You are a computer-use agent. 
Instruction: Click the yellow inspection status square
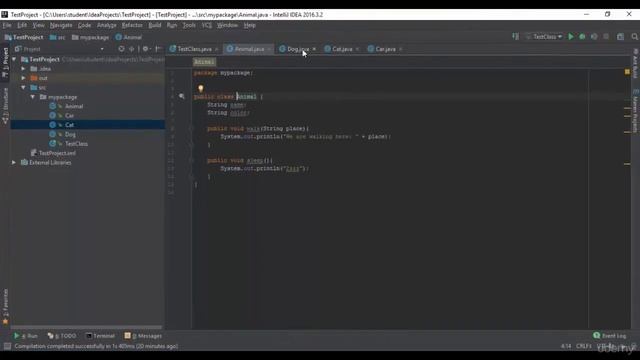click(627, 72)
